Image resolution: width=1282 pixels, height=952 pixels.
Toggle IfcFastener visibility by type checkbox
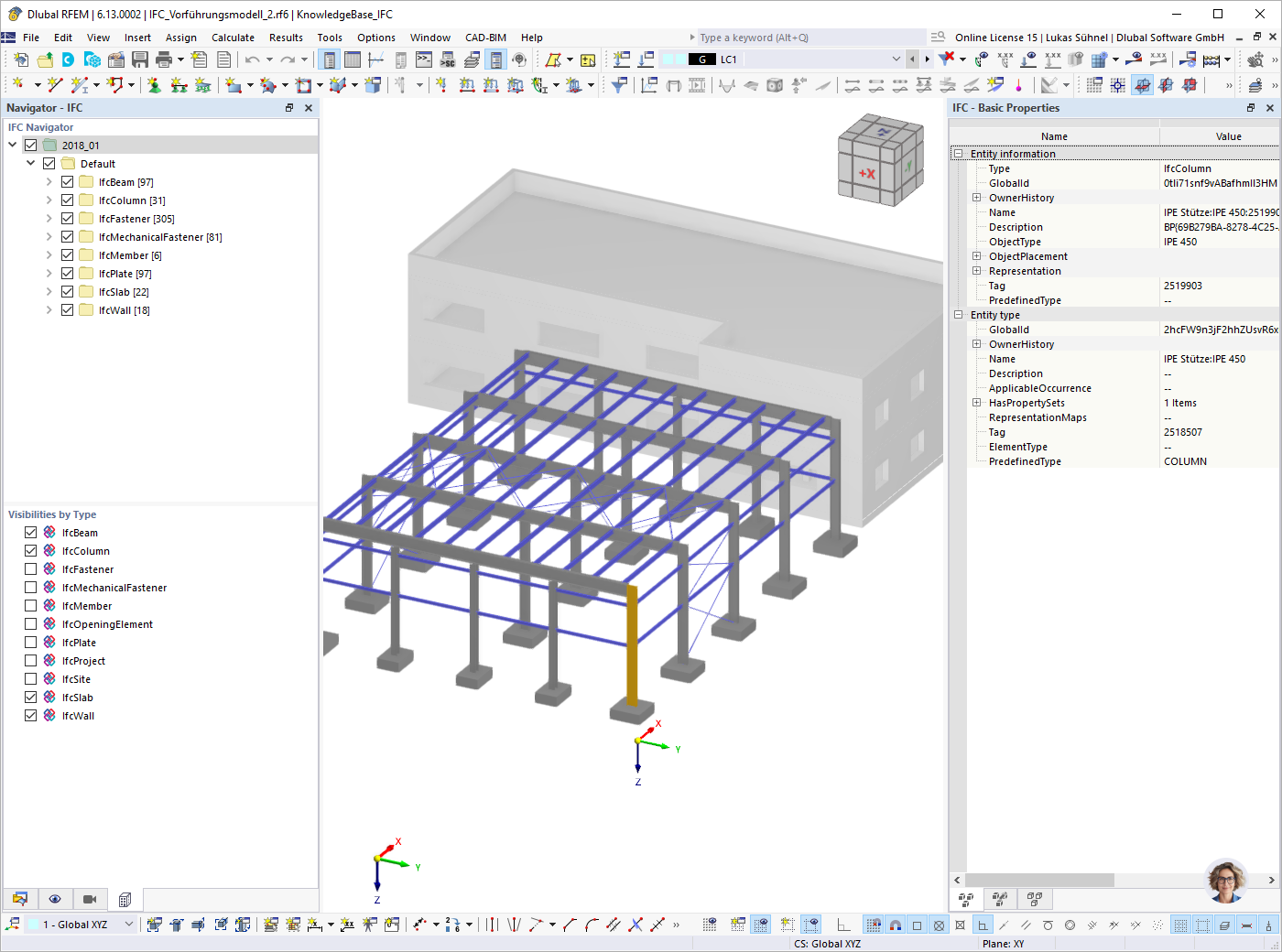(31, 569)
